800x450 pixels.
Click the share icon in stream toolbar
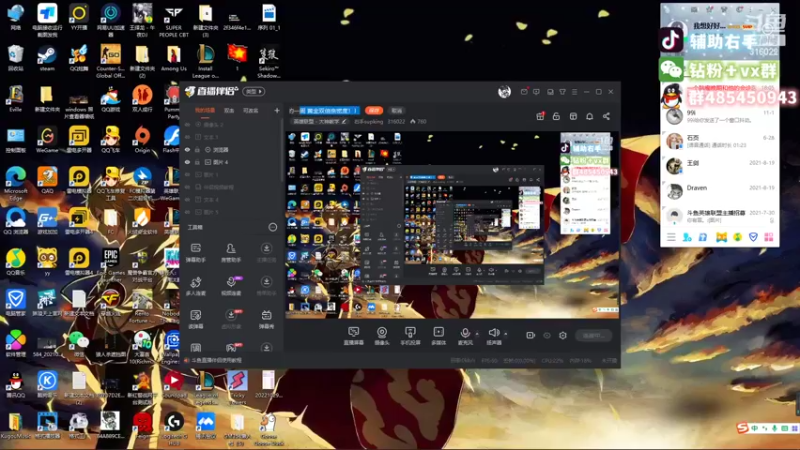606,116
